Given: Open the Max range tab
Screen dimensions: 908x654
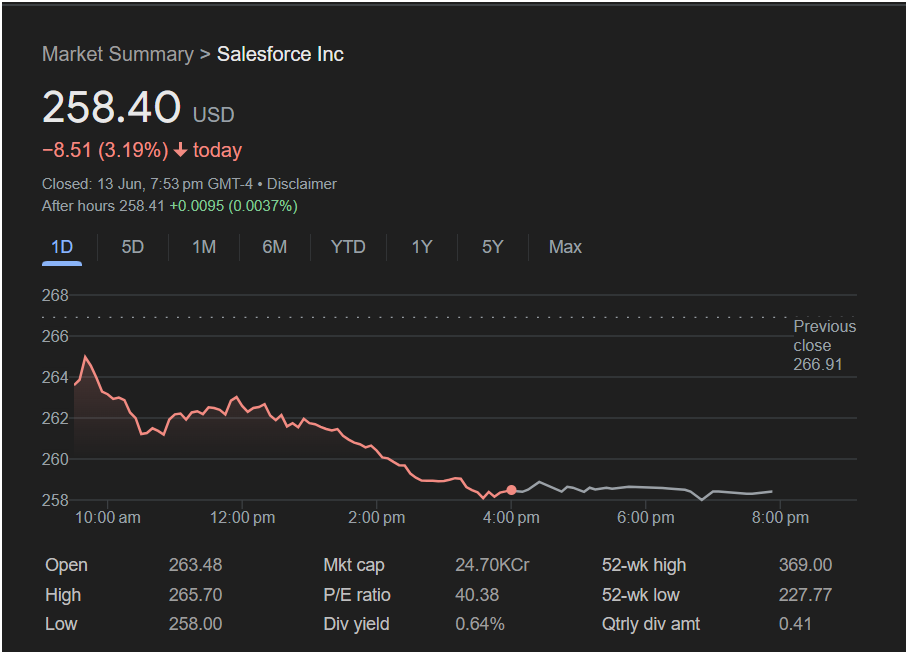Looking at the screenshot, I should (x=565, y=247).
